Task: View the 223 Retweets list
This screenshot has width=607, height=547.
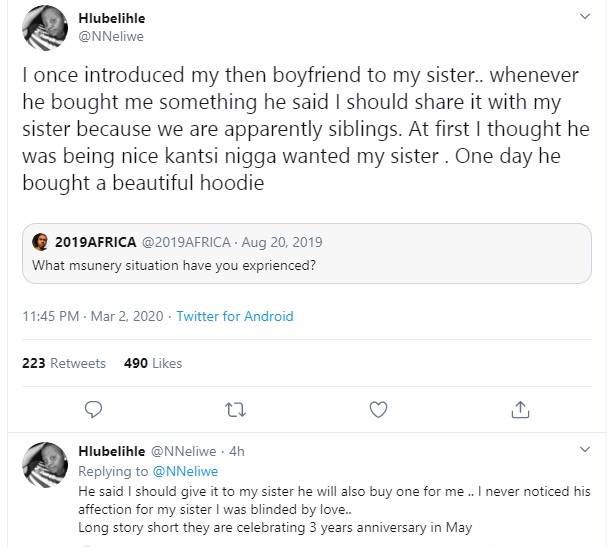Action: 64,363
